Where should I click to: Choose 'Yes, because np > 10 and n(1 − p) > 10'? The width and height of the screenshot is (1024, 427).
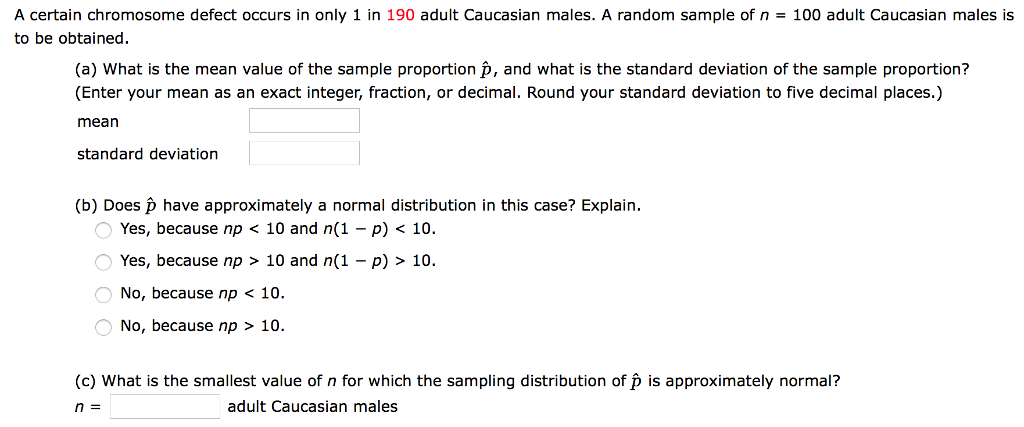point(104,261)
